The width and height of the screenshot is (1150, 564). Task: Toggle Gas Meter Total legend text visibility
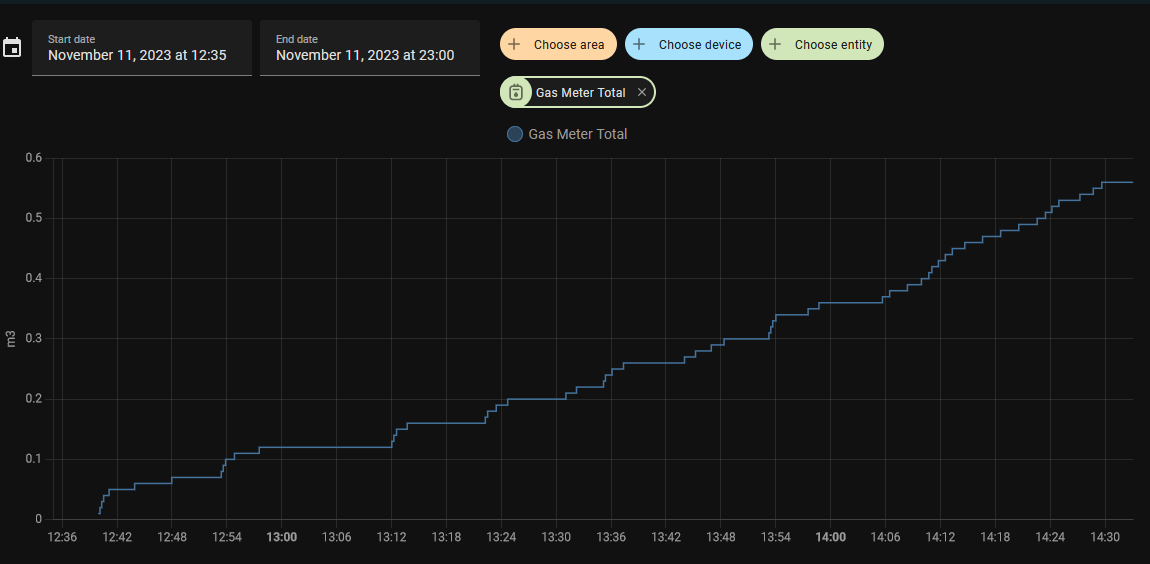578,134
